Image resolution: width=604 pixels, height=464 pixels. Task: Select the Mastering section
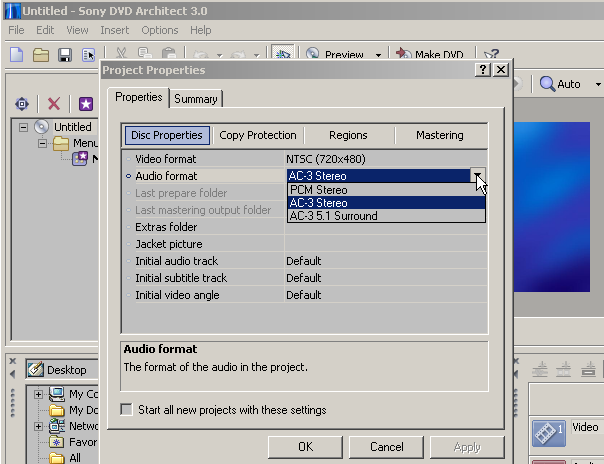440,135
